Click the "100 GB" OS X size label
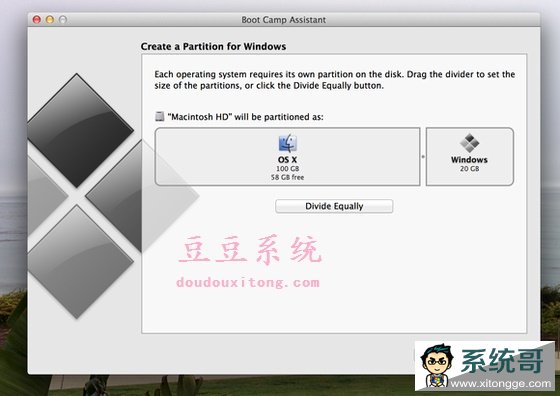The height and width of the screenshot is (396, 560). [x=288, y=169]
